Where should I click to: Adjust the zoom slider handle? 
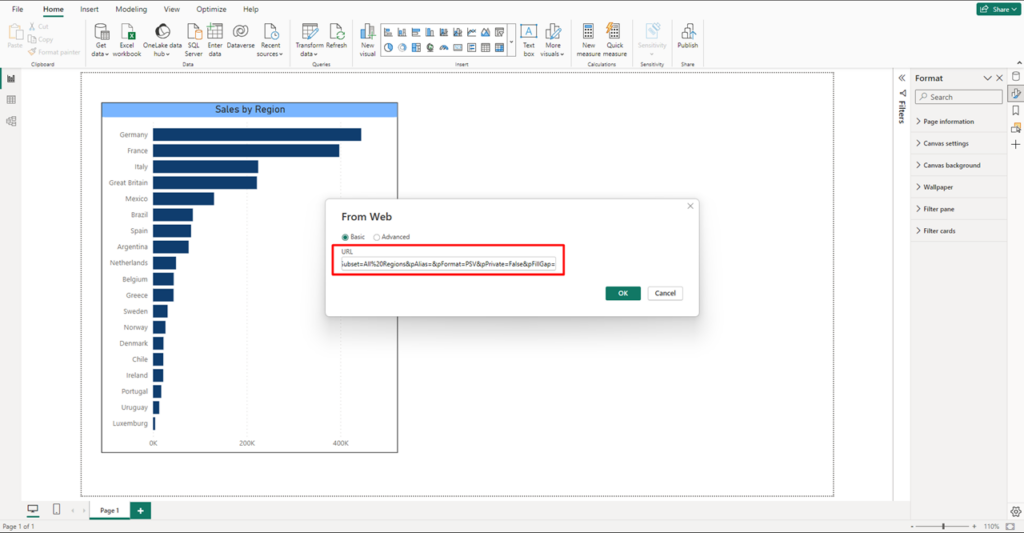point(944,526)
